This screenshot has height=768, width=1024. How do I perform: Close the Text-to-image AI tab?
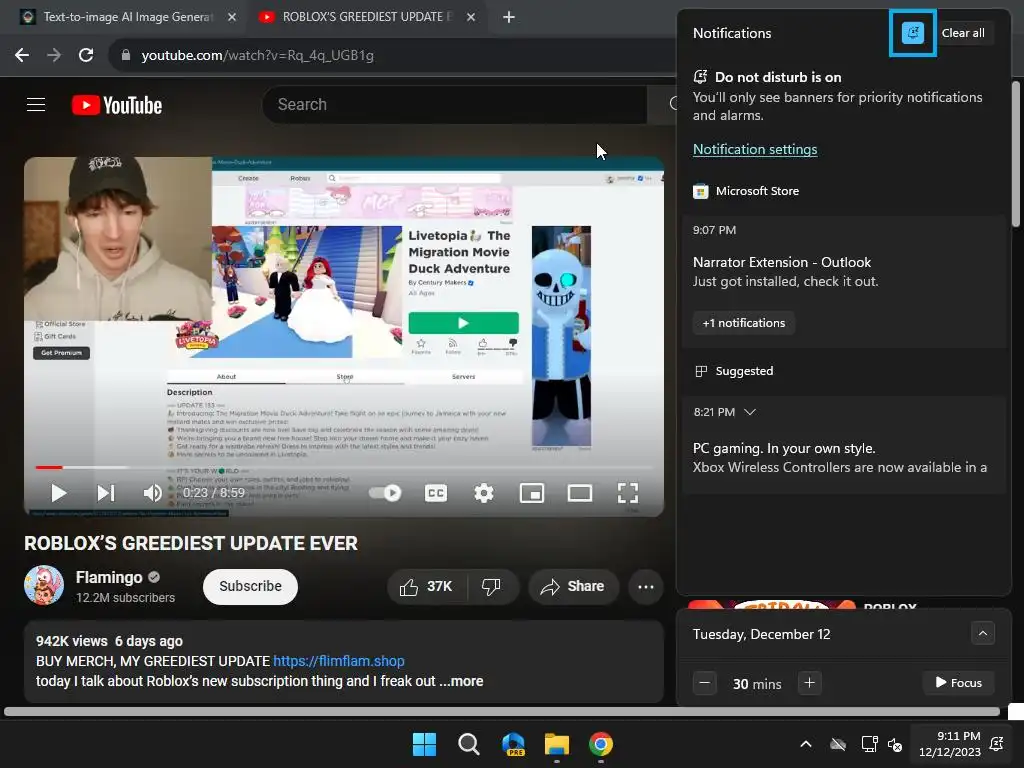232,17
